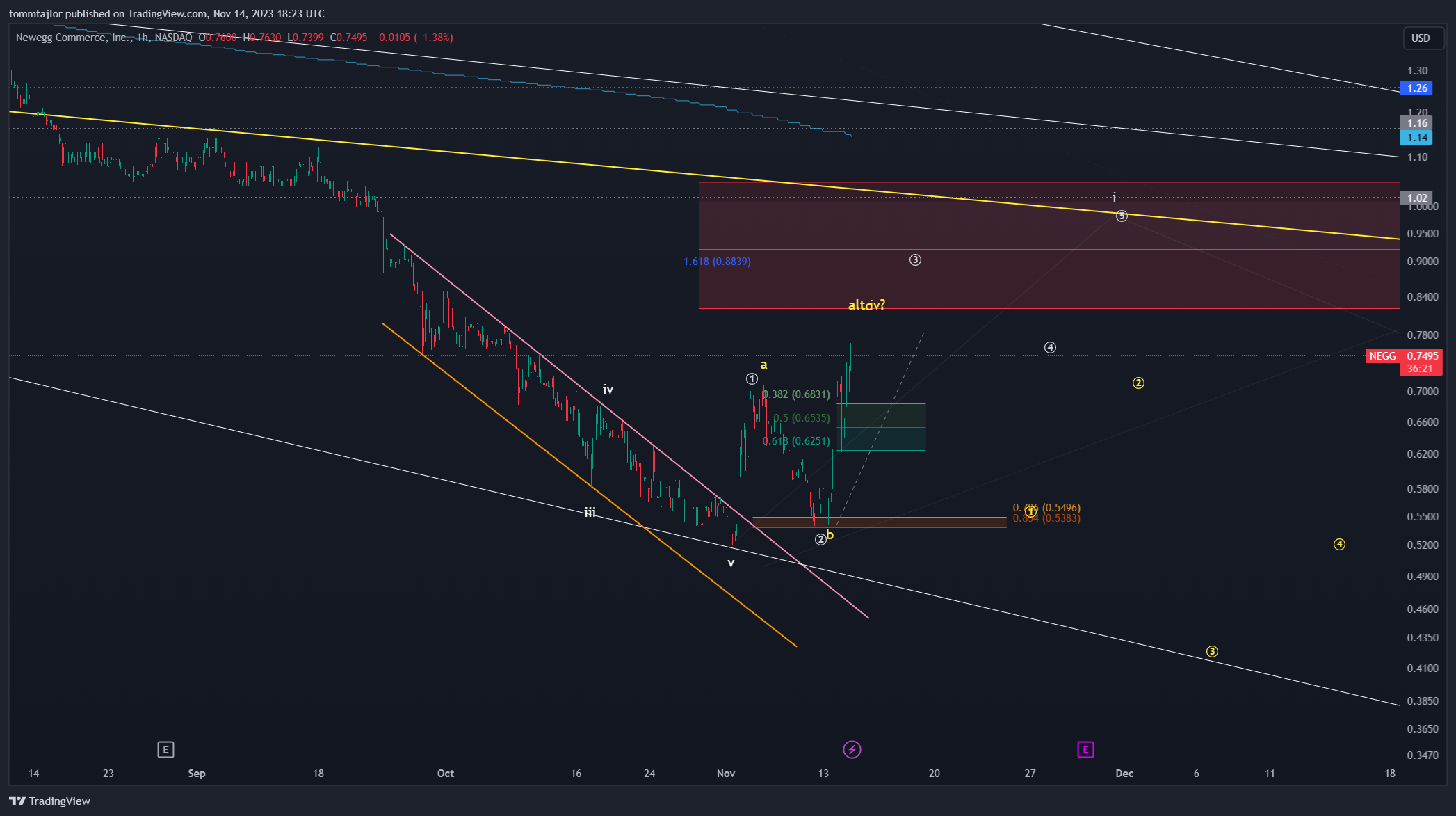Click the white 'i' label above circled 5
The height and width of the screenshot is (816, 1456).
(x=1114, y=198)
